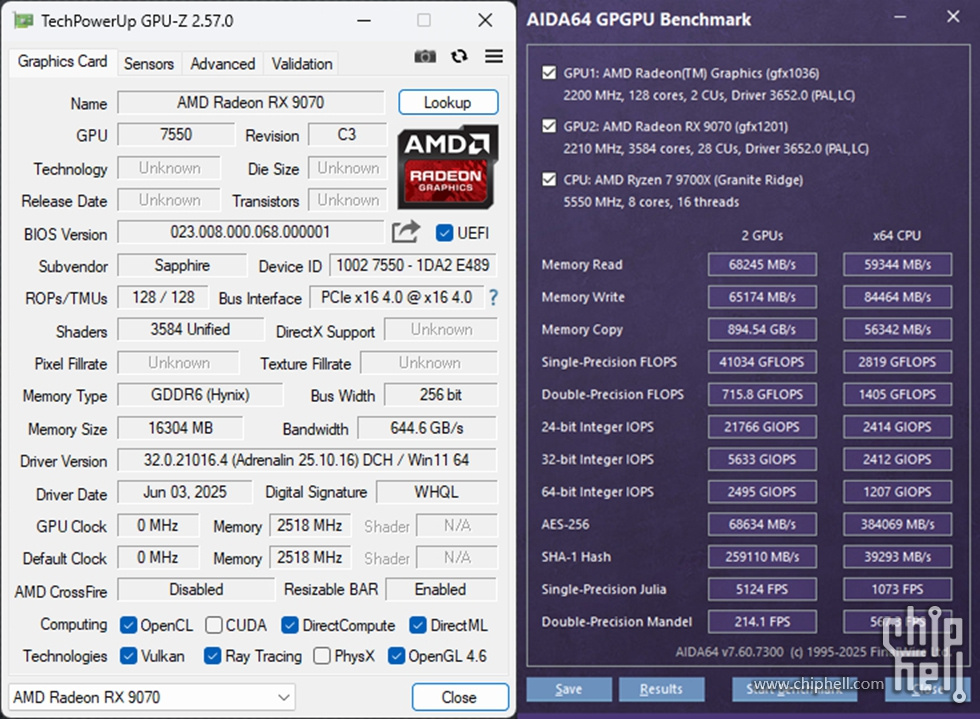Click 64-bit Integer IOPS CPU value 1207 GIOPS
The width and height of the screenshot is (980, 719).
898,492
